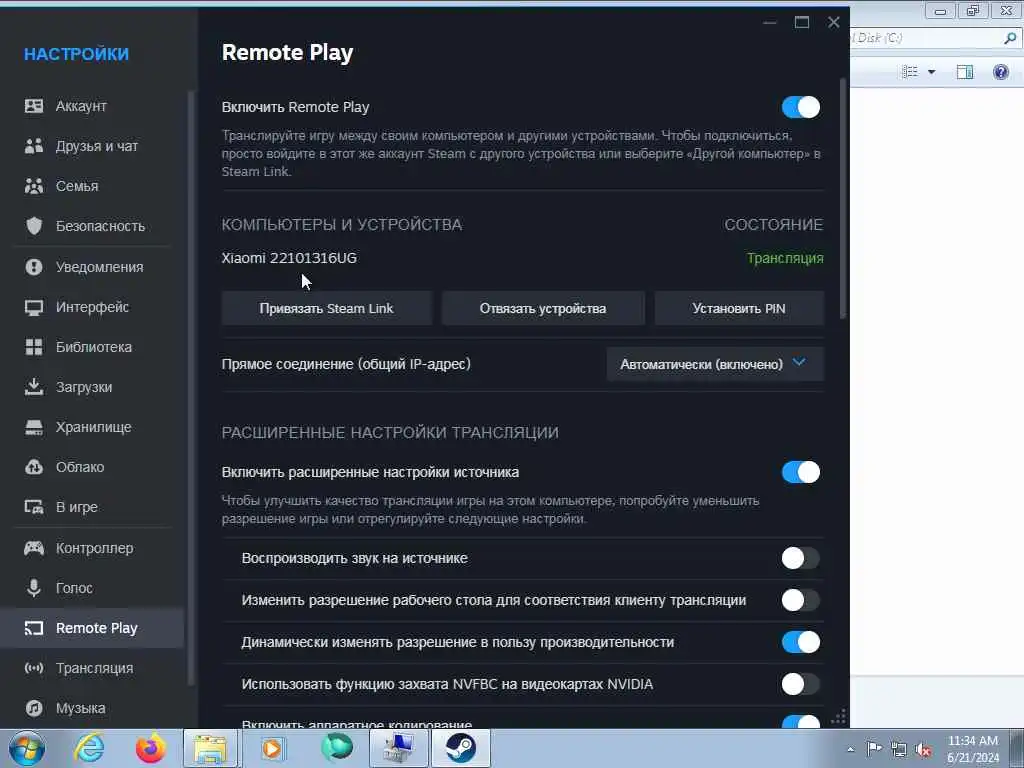Enable NVFBC capture on NVIDIA toggle

tap(801, 684)
